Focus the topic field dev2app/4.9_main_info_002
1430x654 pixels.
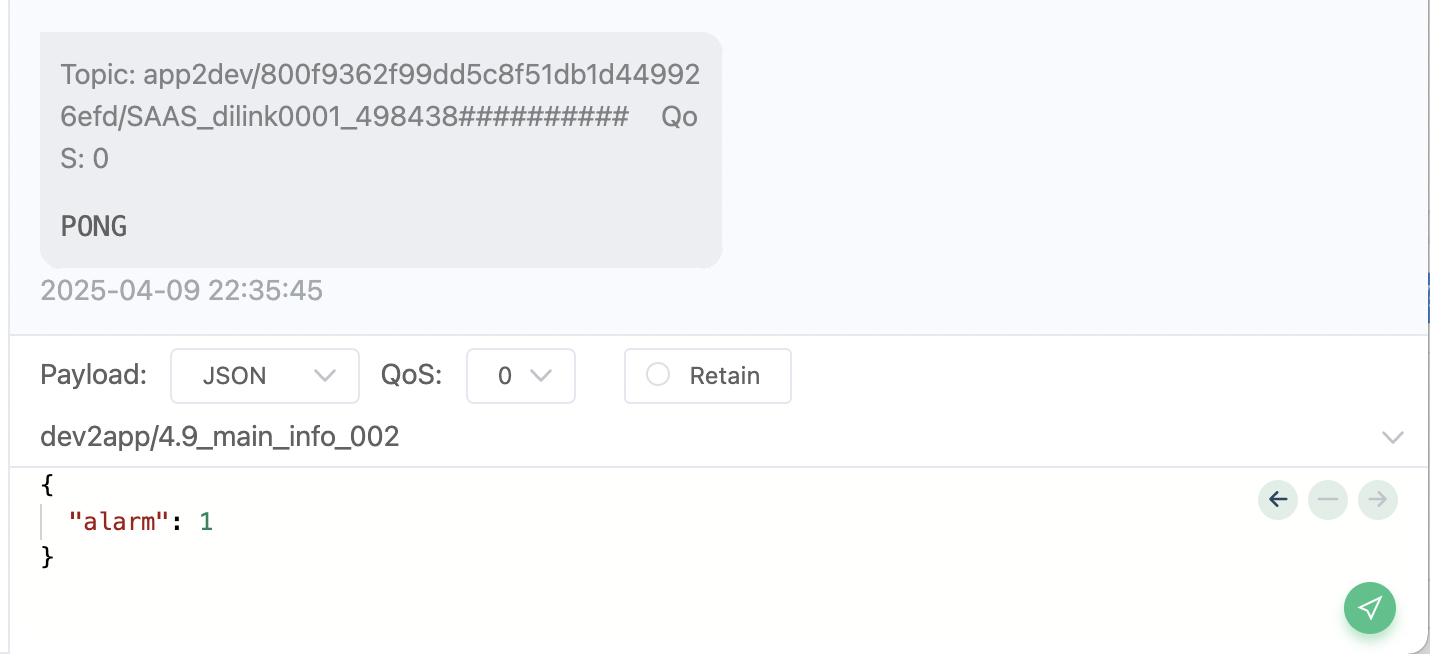click(700, 437)
